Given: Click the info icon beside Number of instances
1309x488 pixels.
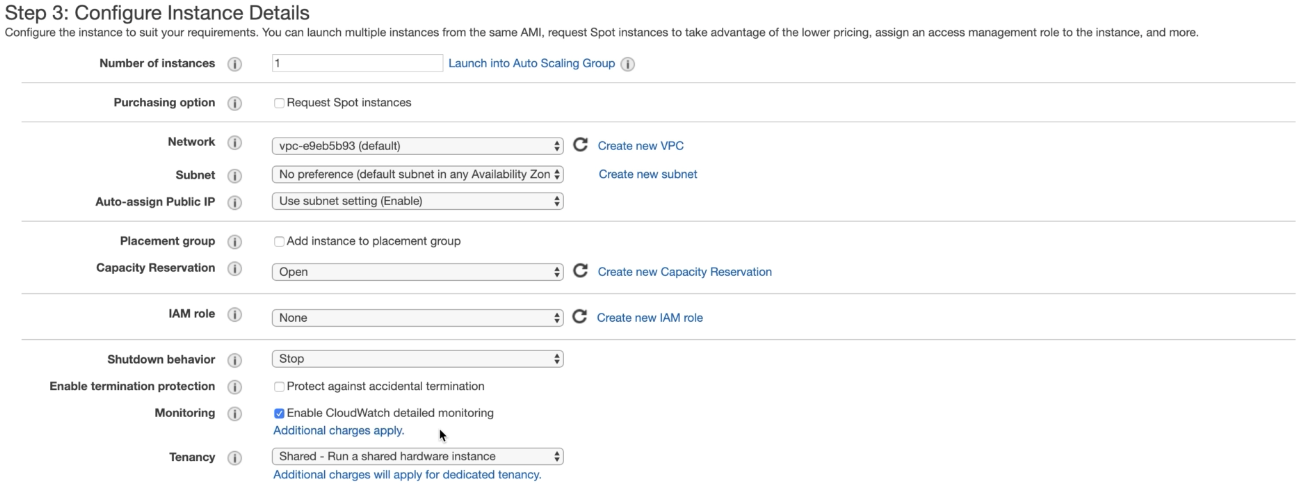Looking at the screenshot, I should (x=234, y=64).
